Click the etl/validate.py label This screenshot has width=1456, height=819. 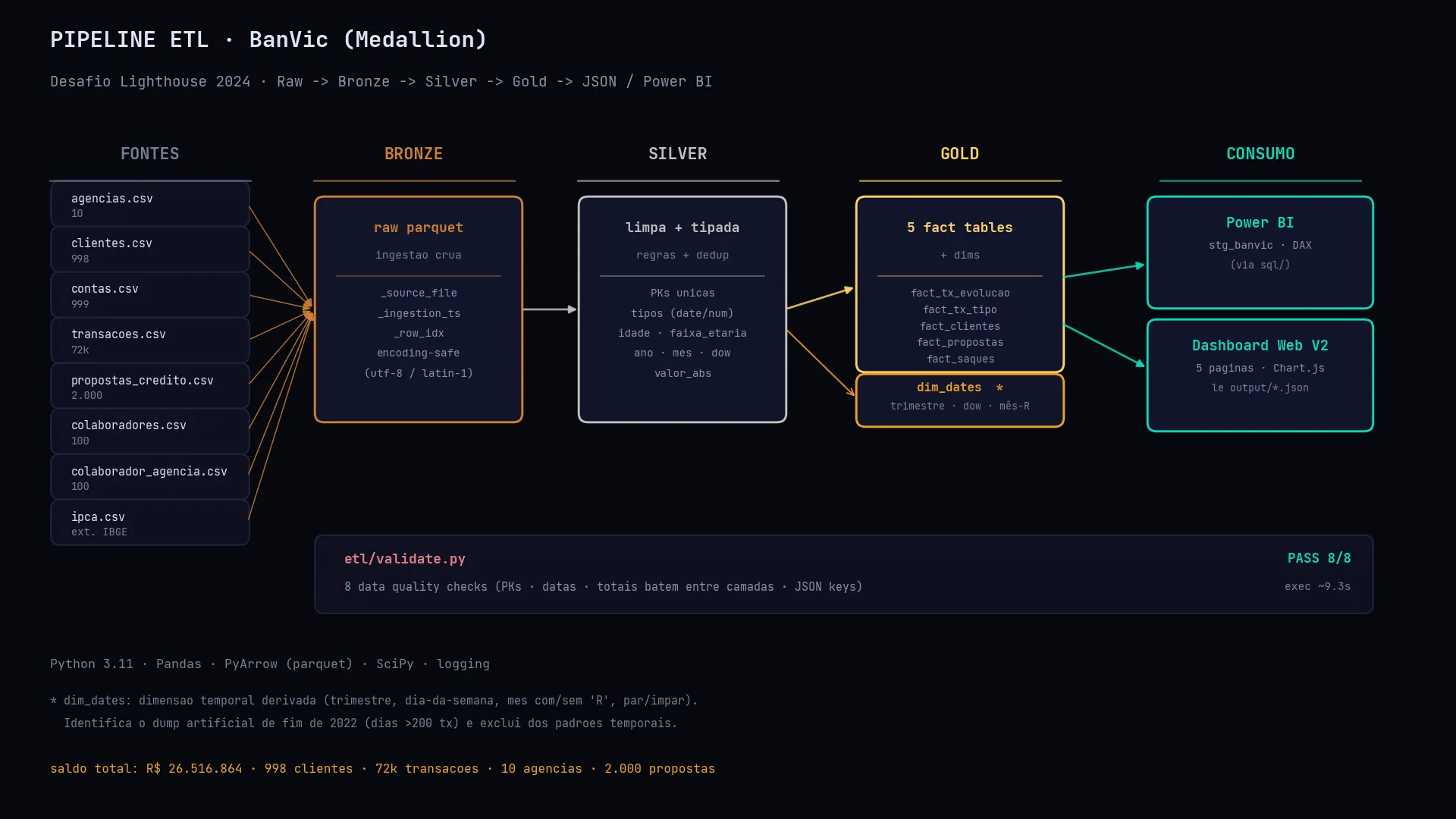[x=405, y=559]
